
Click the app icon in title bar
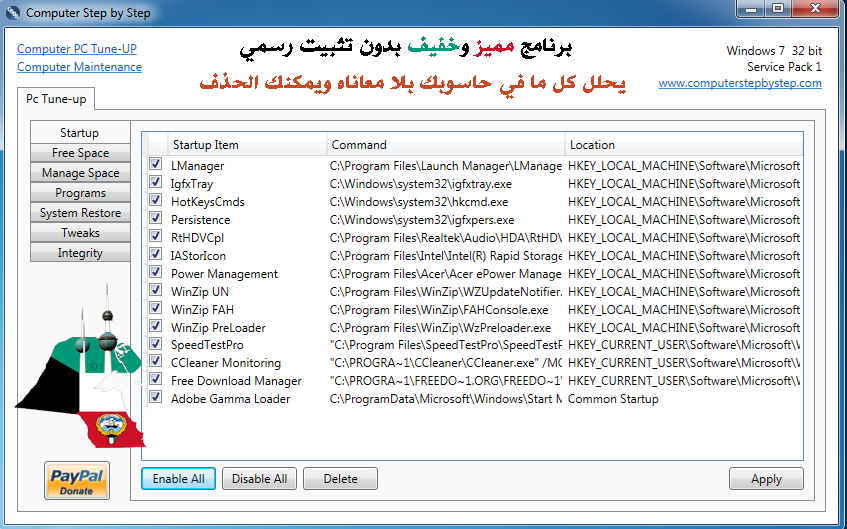(13, 12)
